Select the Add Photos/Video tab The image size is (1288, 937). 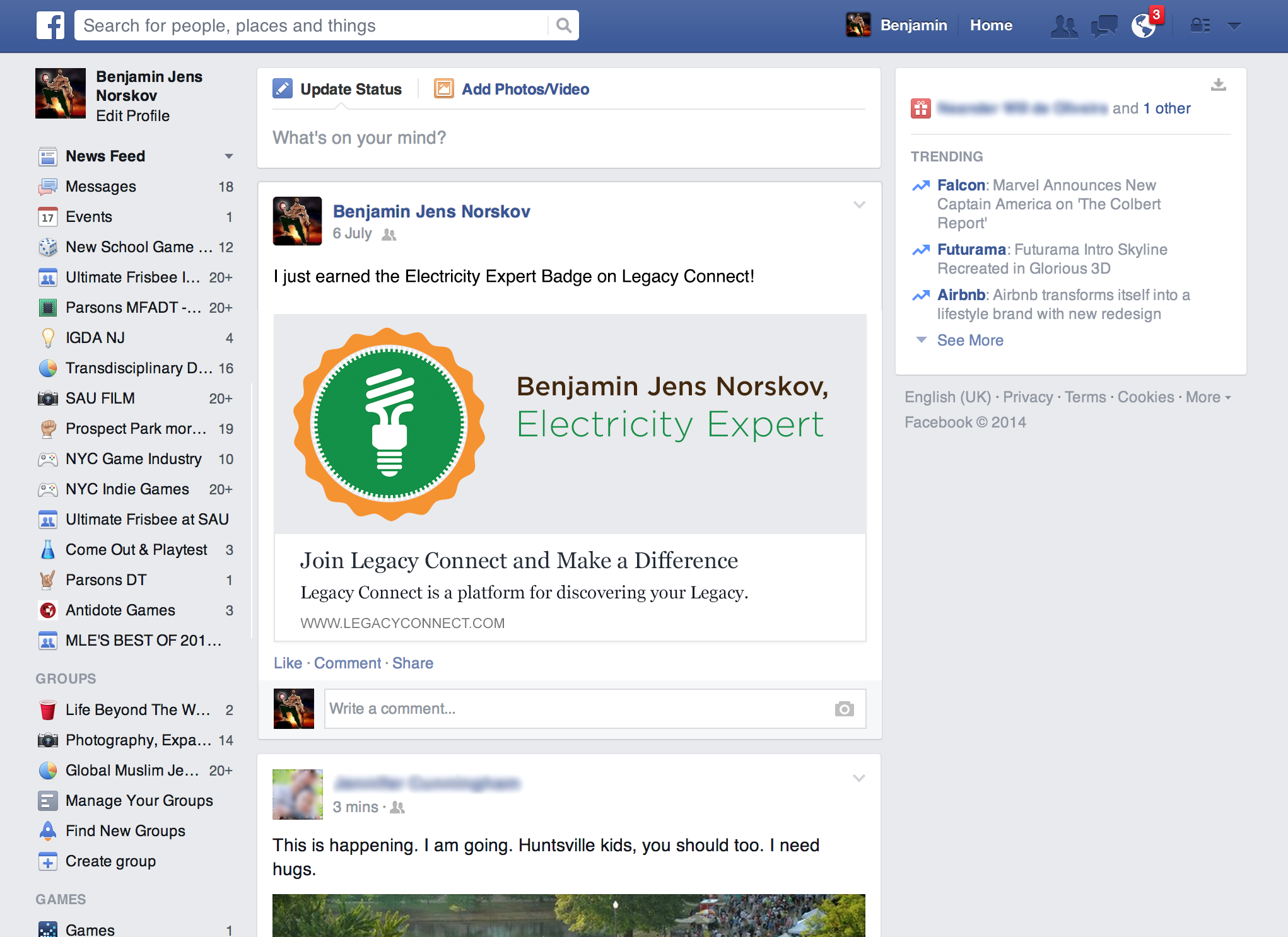525,89
